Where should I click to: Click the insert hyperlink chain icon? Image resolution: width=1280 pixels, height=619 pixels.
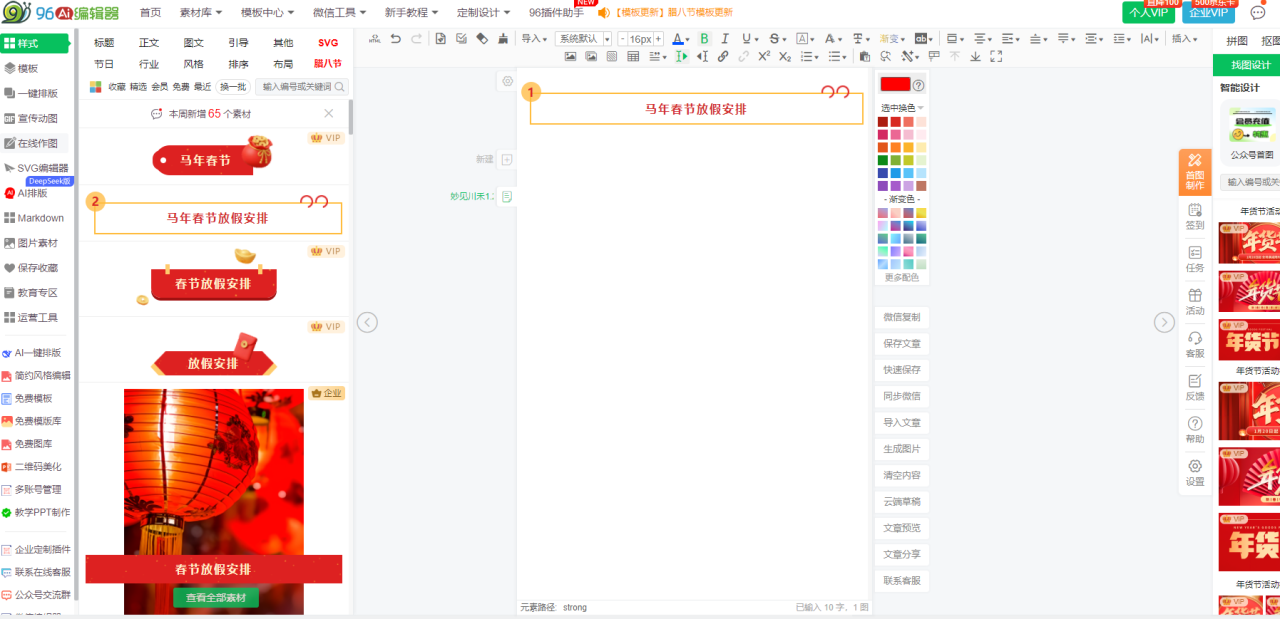pyautogui.click(x=723, y=57)
